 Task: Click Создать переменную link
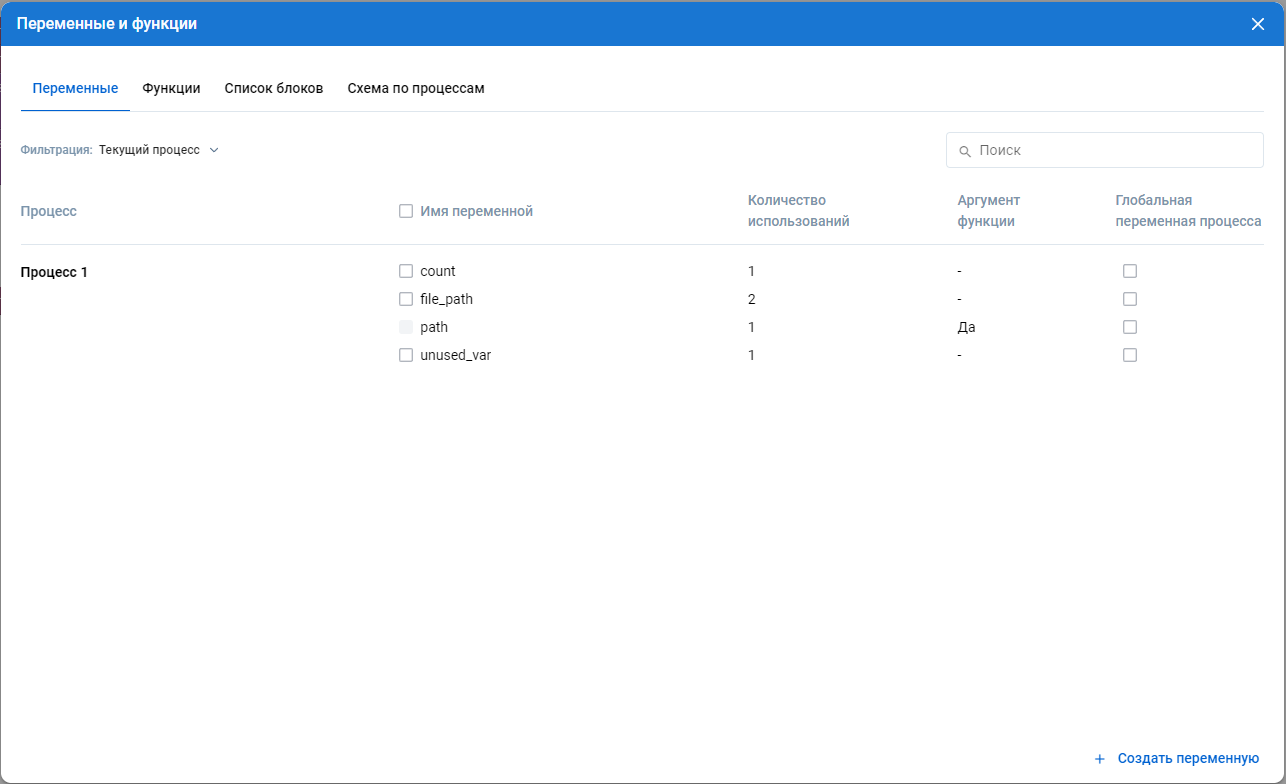click(x=1188, y=759)
